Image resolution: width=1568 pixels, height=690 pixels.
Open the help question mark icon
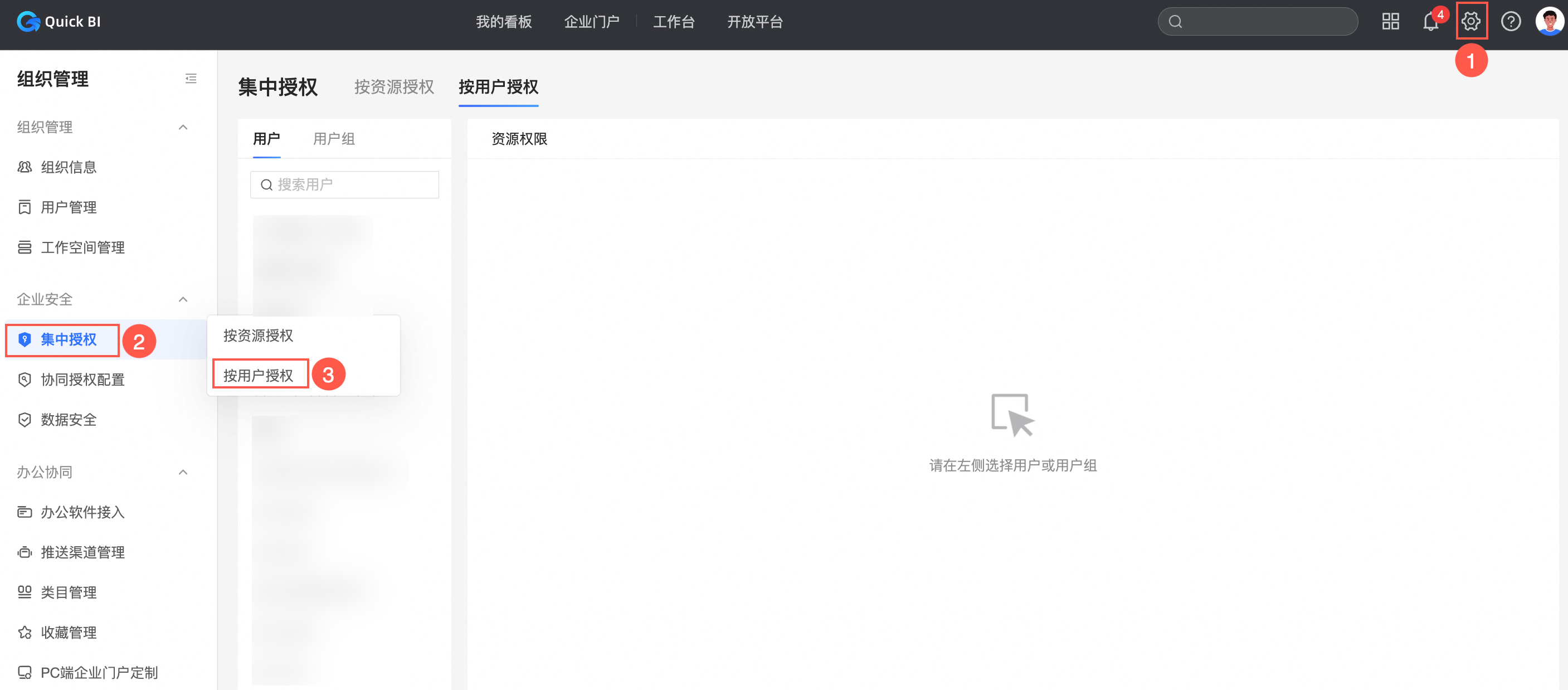[x=1510, y=22]
